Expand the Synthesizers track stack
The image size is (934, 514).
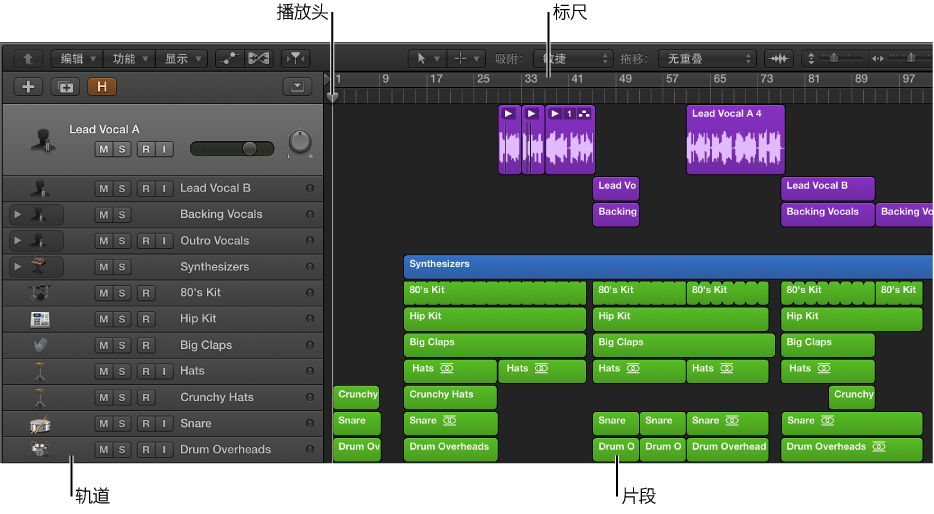(16, 267)
